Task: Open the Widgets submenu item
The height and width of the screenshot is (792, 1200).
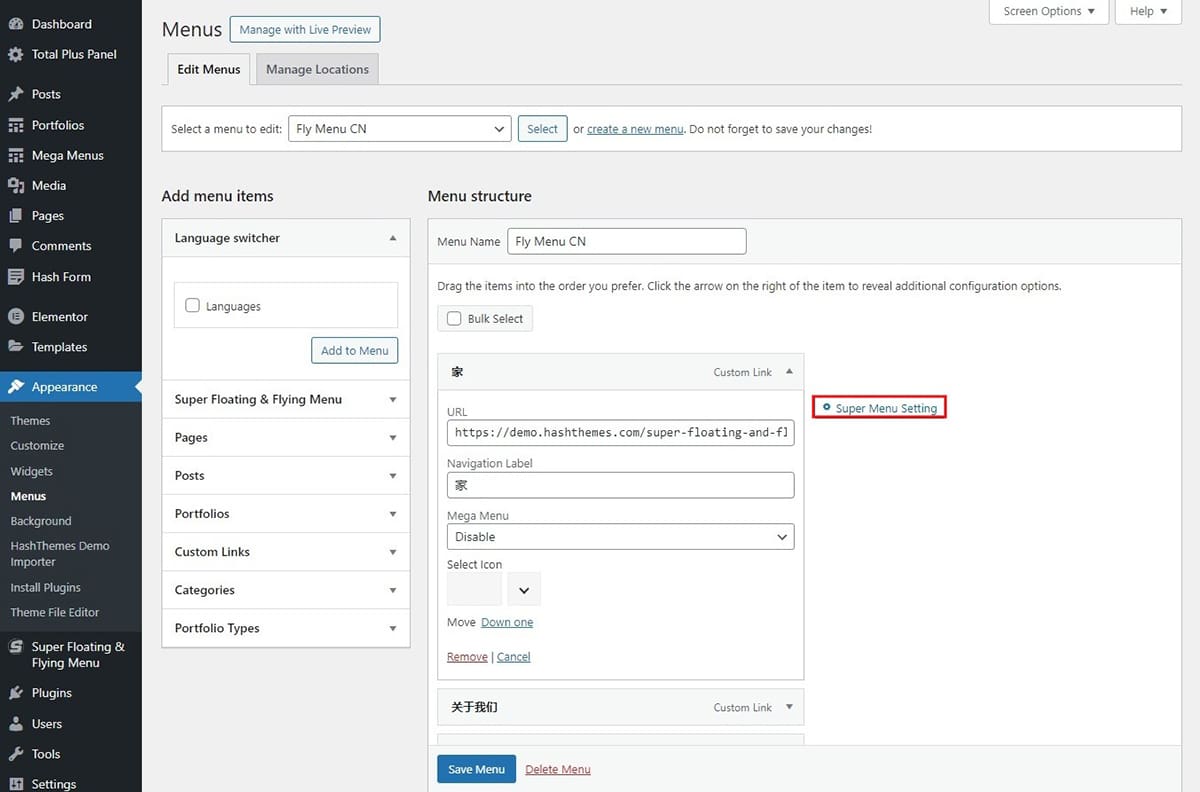Action: (x=31, y=471)
